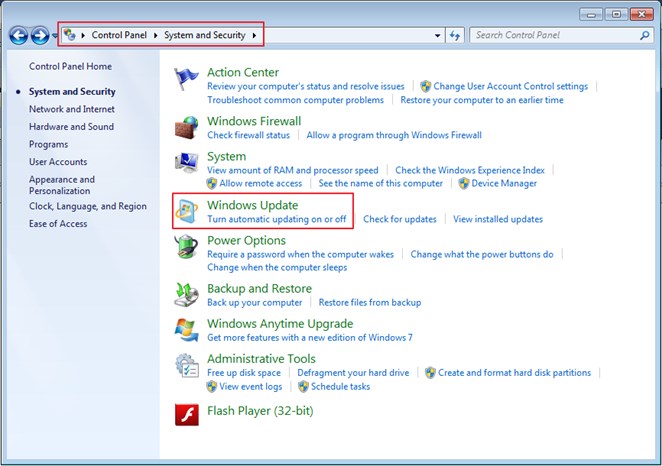Viewport: 662px width, 466px height.
Task: Open Programs category in sidebar
Action: (x=49, y=144)
